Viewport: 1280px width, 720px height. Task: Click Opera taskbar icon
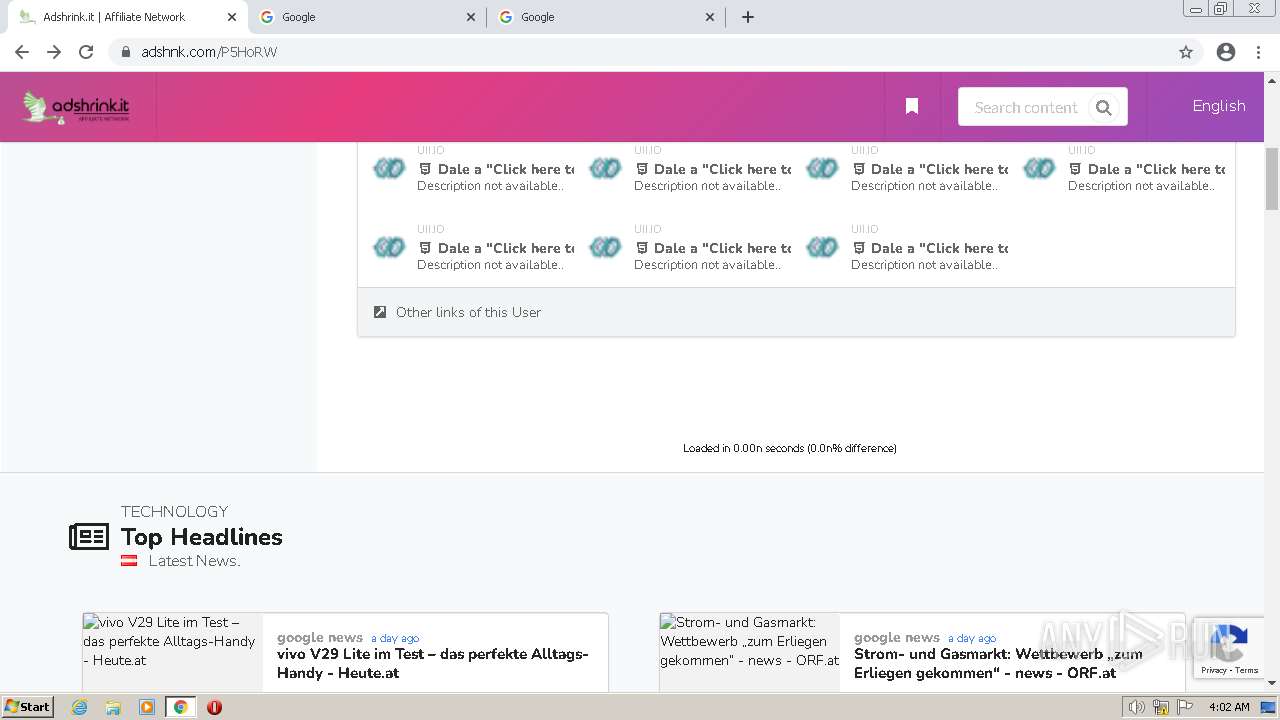point(214,707)
